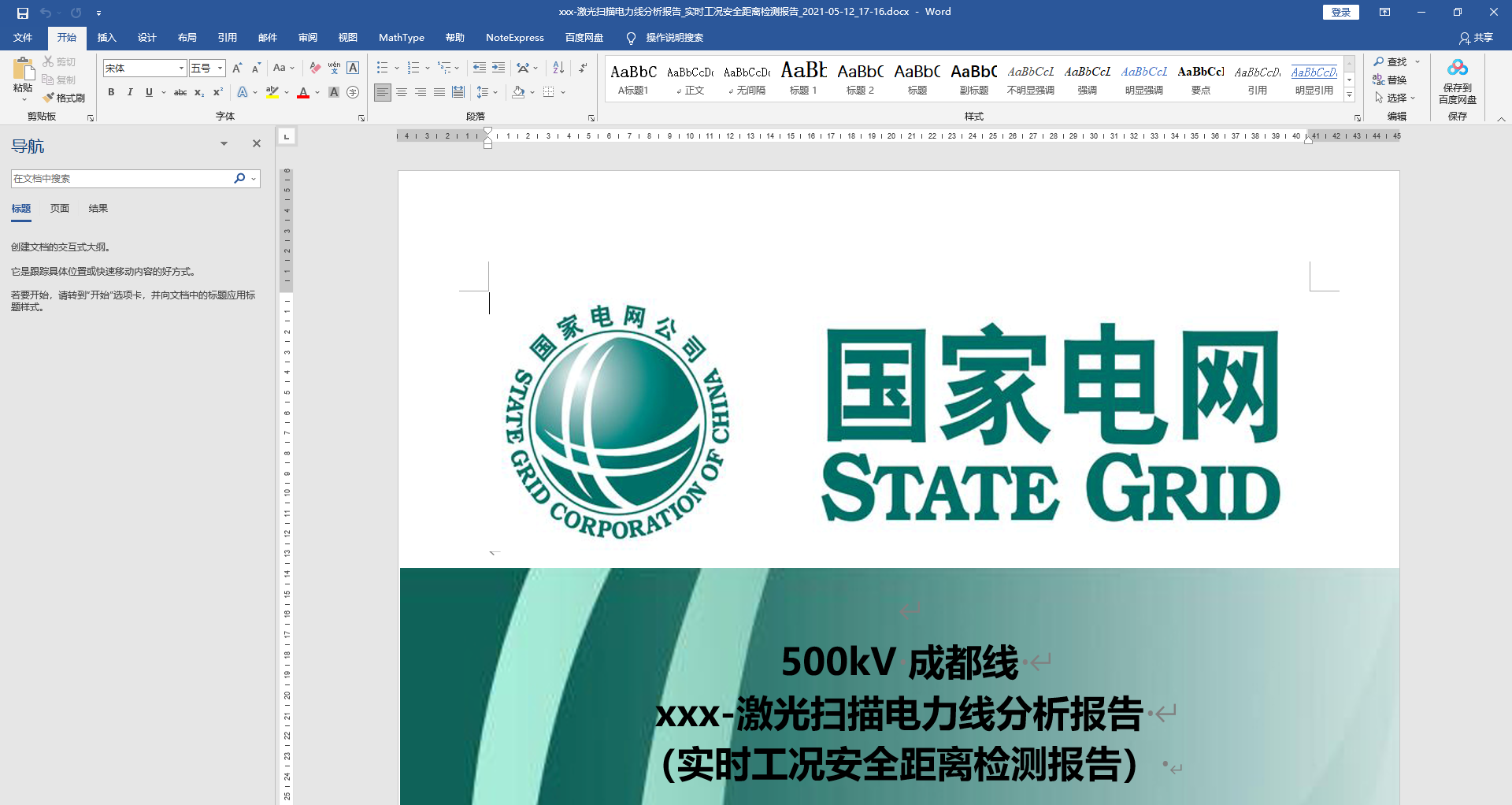Click the yellow text highlight color button
Viewport: 1512px width, 805px height.
click(x=272, y=92)
